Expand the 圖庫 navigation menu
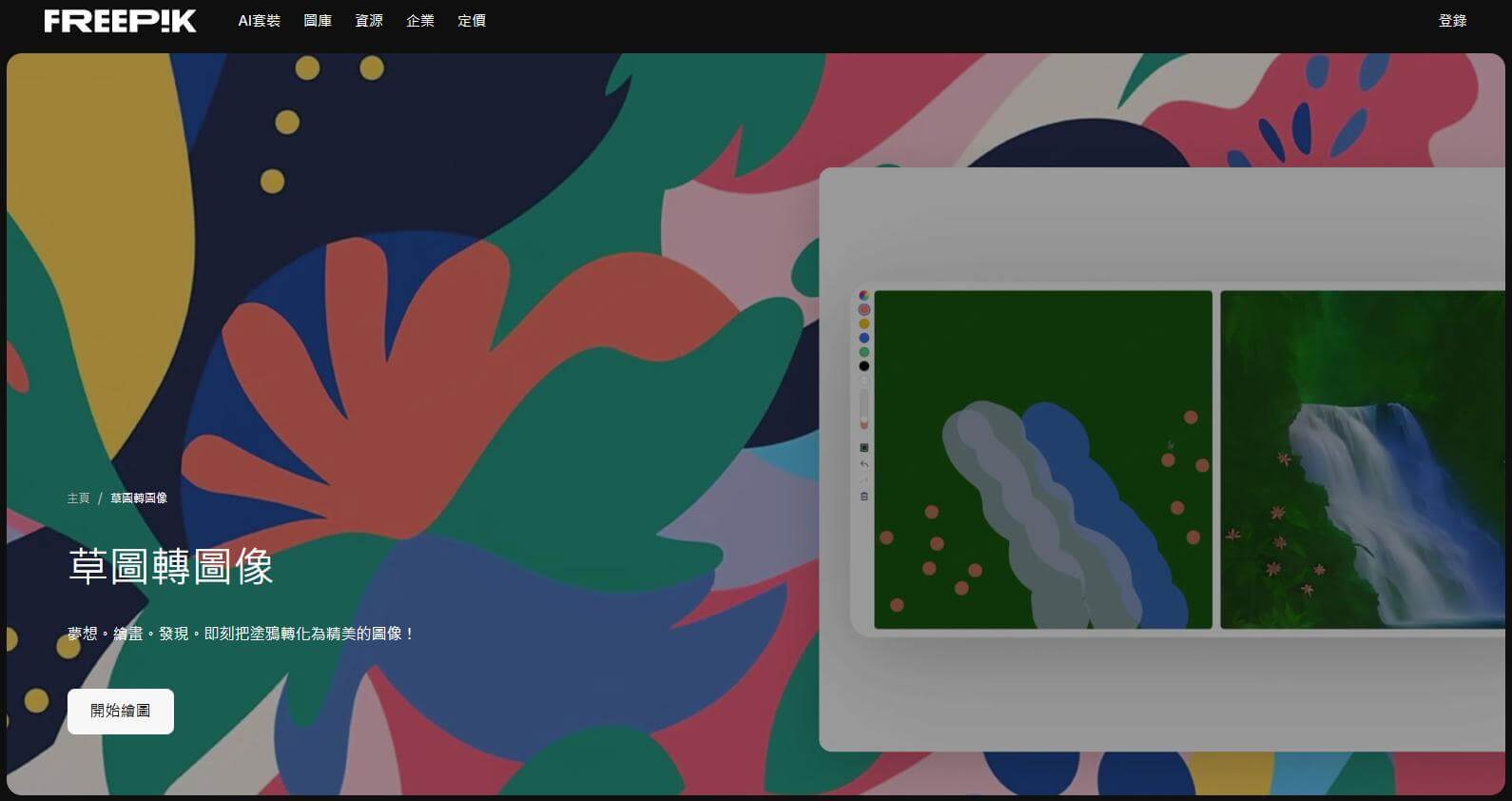The image size is (1512, 801). point(318,21)
